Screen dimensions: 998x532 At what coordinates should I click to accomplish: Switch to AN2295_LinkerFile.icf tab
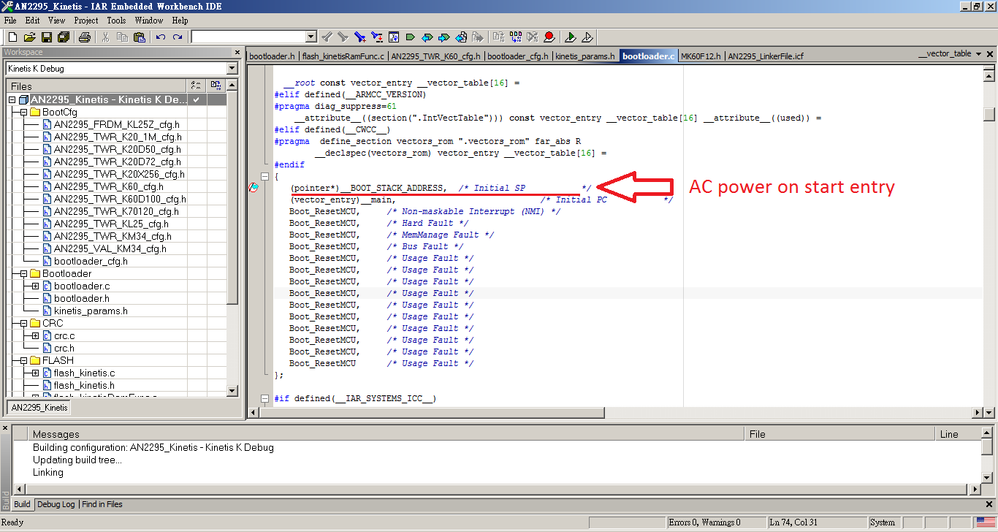click(766, 56)
